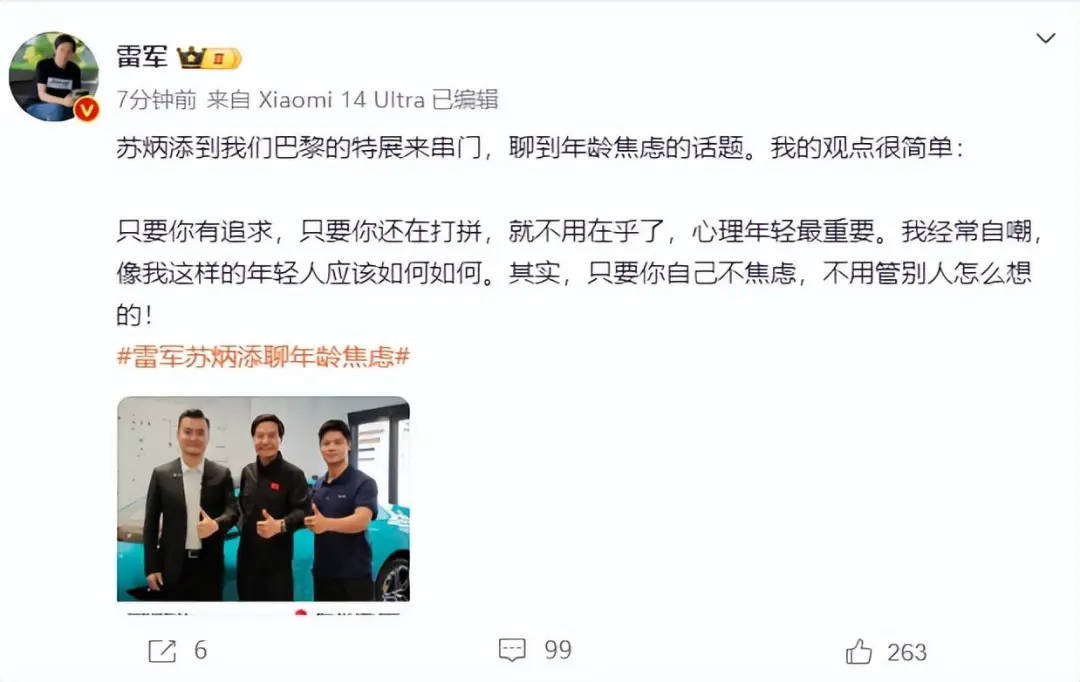The image size is (1080, 682).
Task: Click the crown membership badge beside 雷军
Action: [x=209, y=58]
